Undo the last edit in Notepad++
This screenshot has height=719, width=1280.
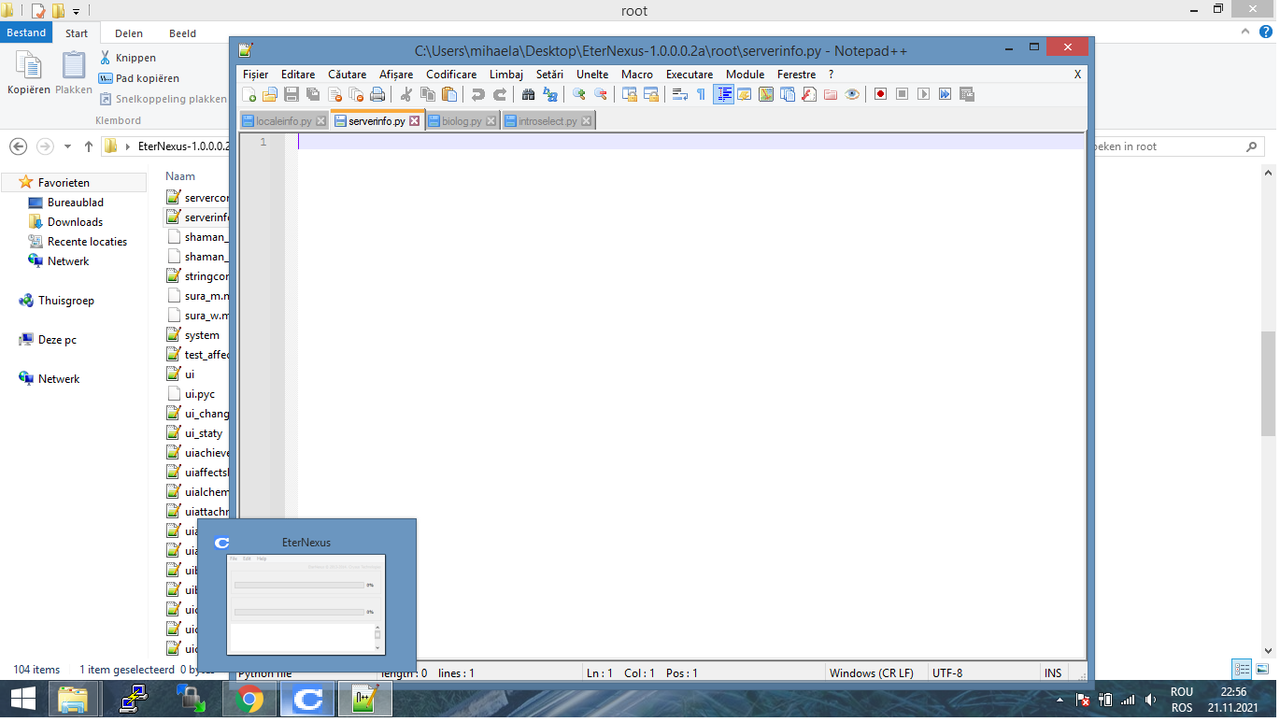478,95
